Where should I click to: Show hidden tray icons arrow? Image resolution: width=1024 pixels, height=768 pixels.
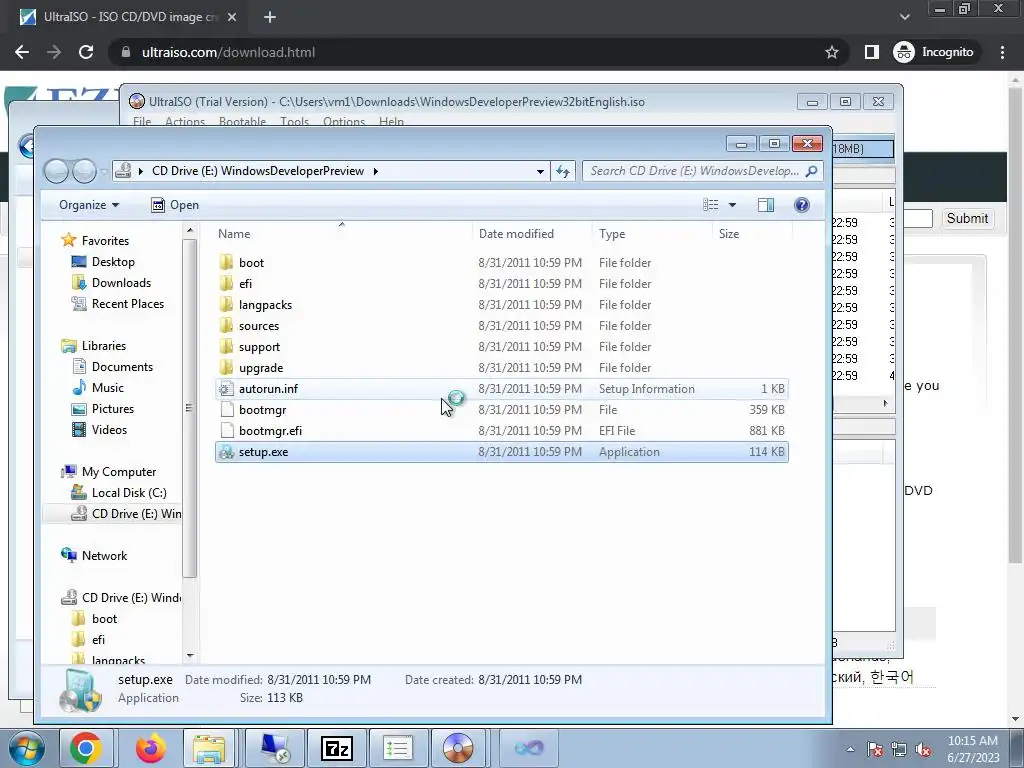click(x=850, y=749)
